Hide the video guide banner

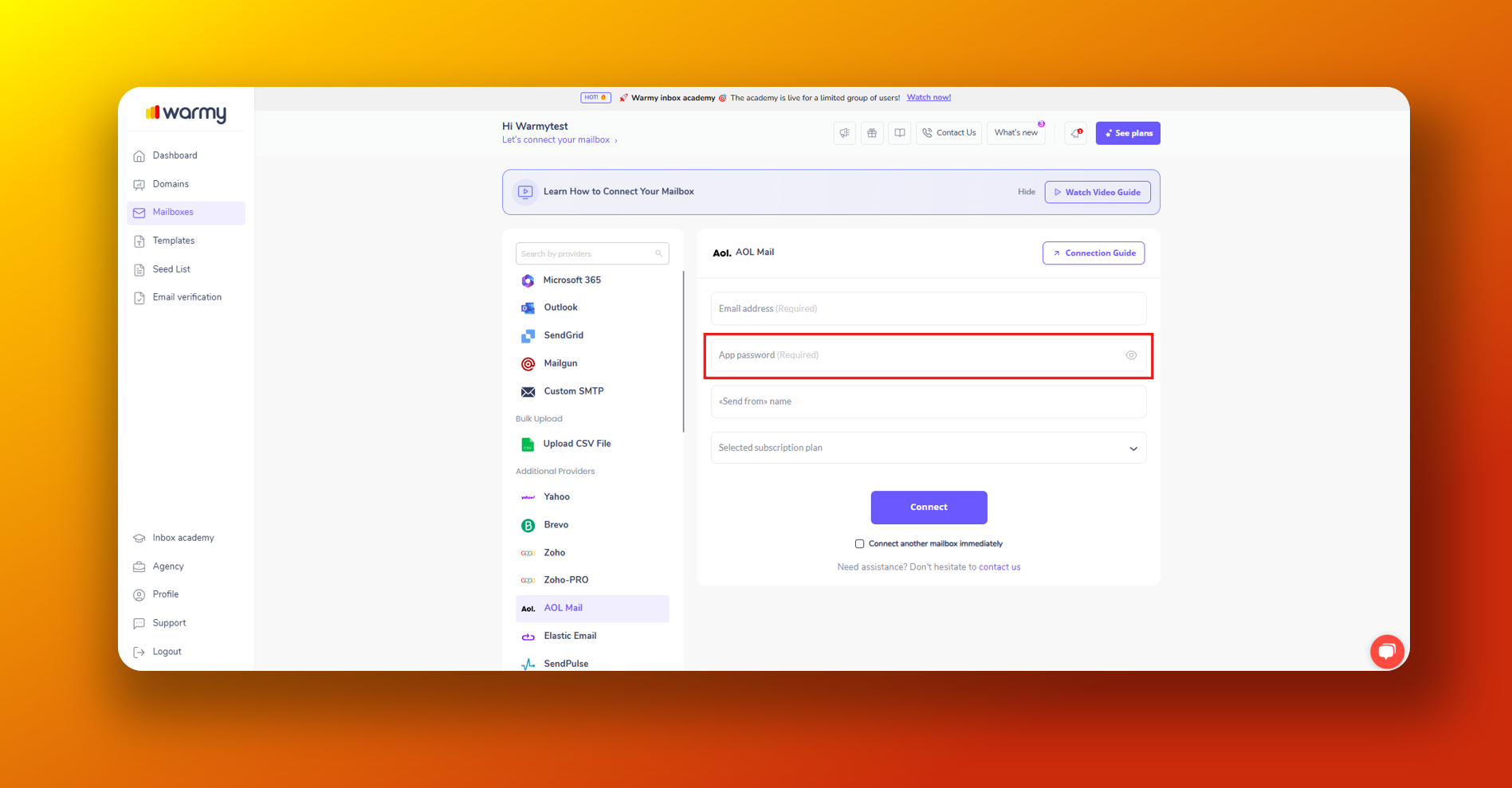click(1027, 192)
